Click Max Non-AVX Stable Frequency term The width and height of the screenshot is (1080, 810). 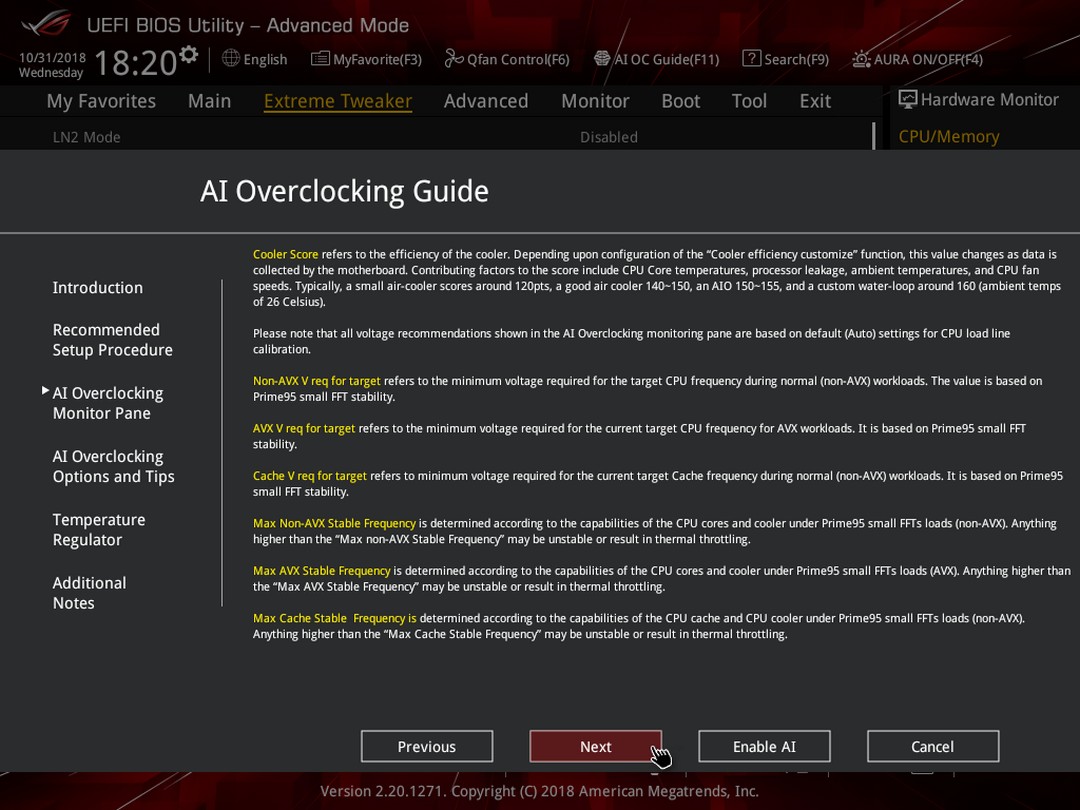click(334, 523)
